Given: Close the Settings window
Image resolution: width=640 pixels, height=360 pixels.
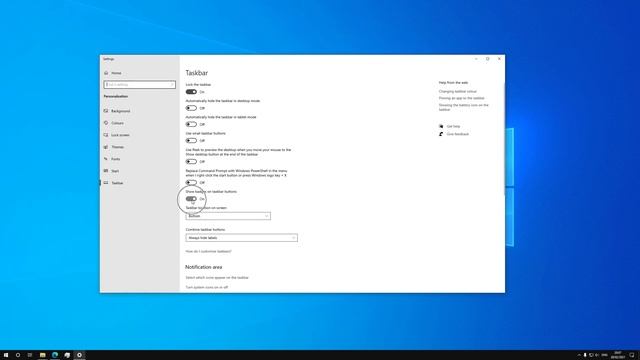Looking at the screenshot, I should (499, 59).
